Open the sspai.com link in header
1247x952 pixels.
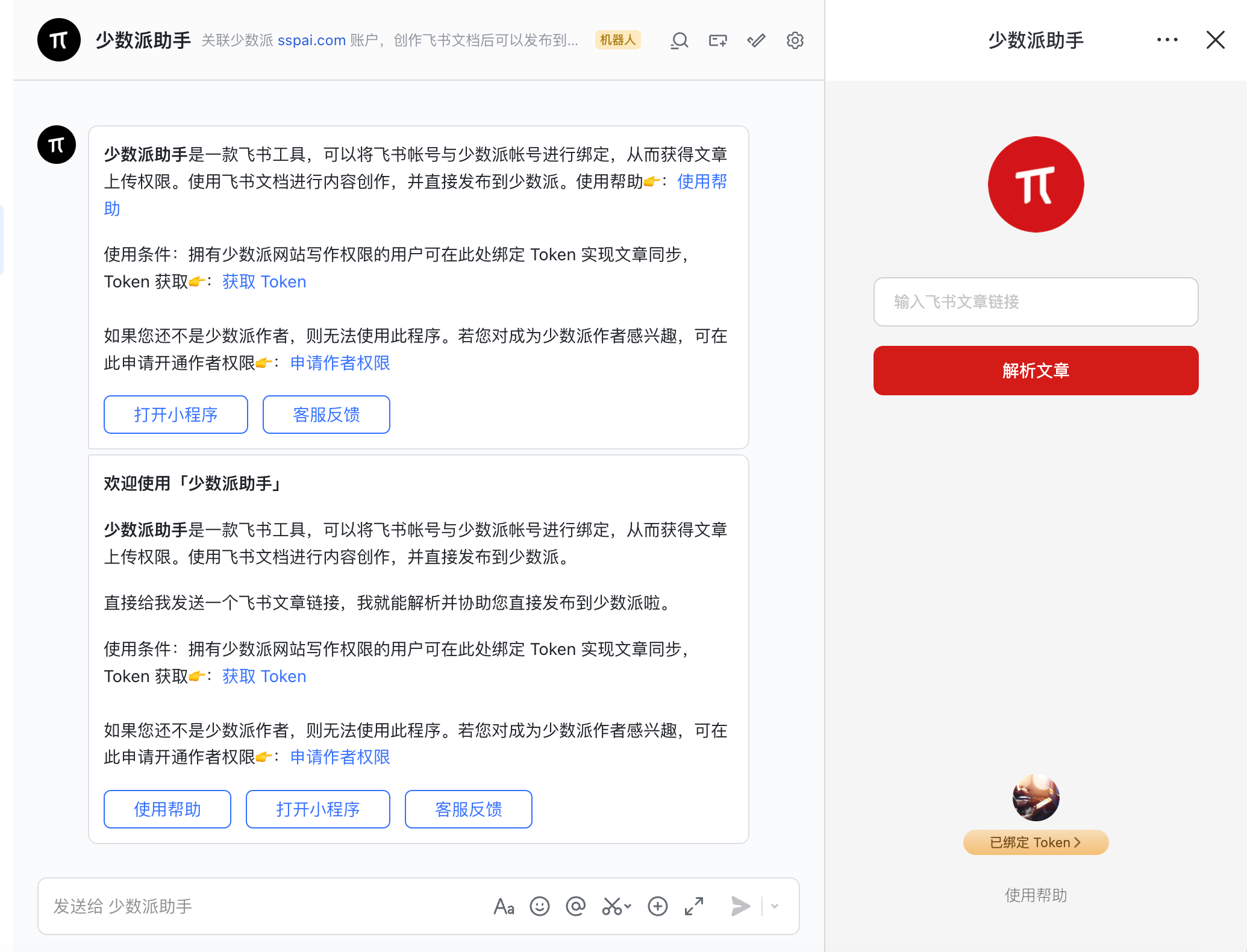click(x=311, y=40)
